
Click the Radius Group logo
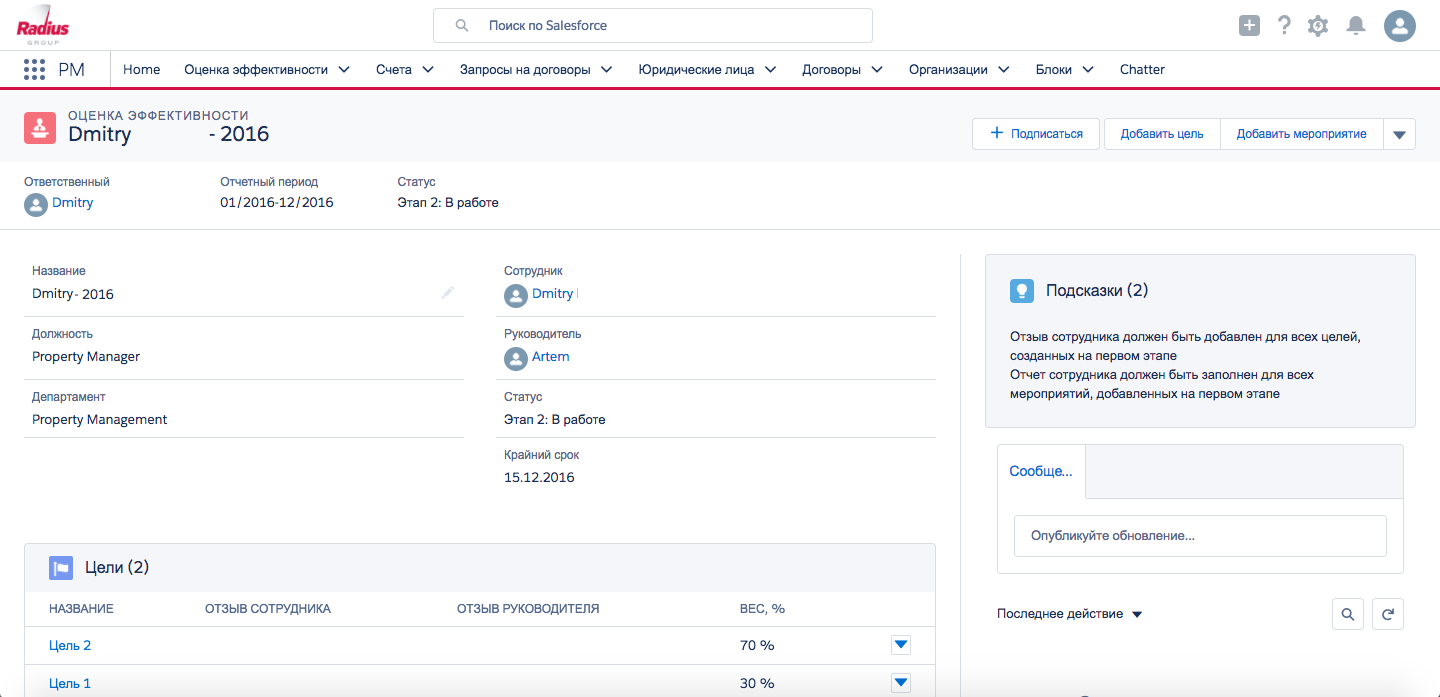(44, 26)
